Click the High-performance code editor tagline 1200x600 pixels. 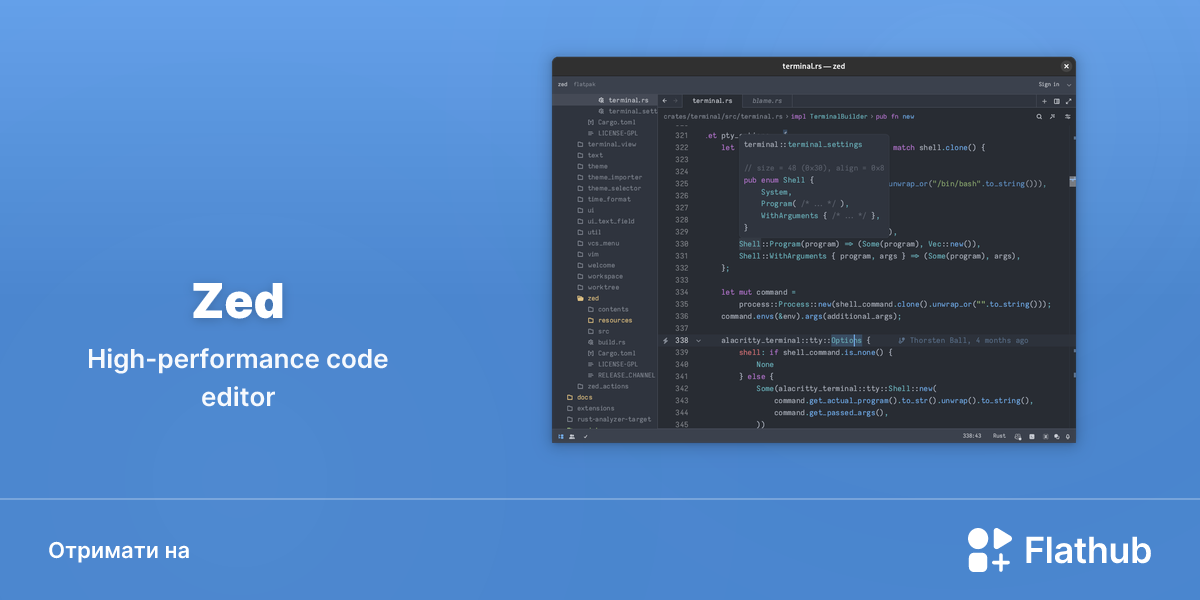pos(238,378)
